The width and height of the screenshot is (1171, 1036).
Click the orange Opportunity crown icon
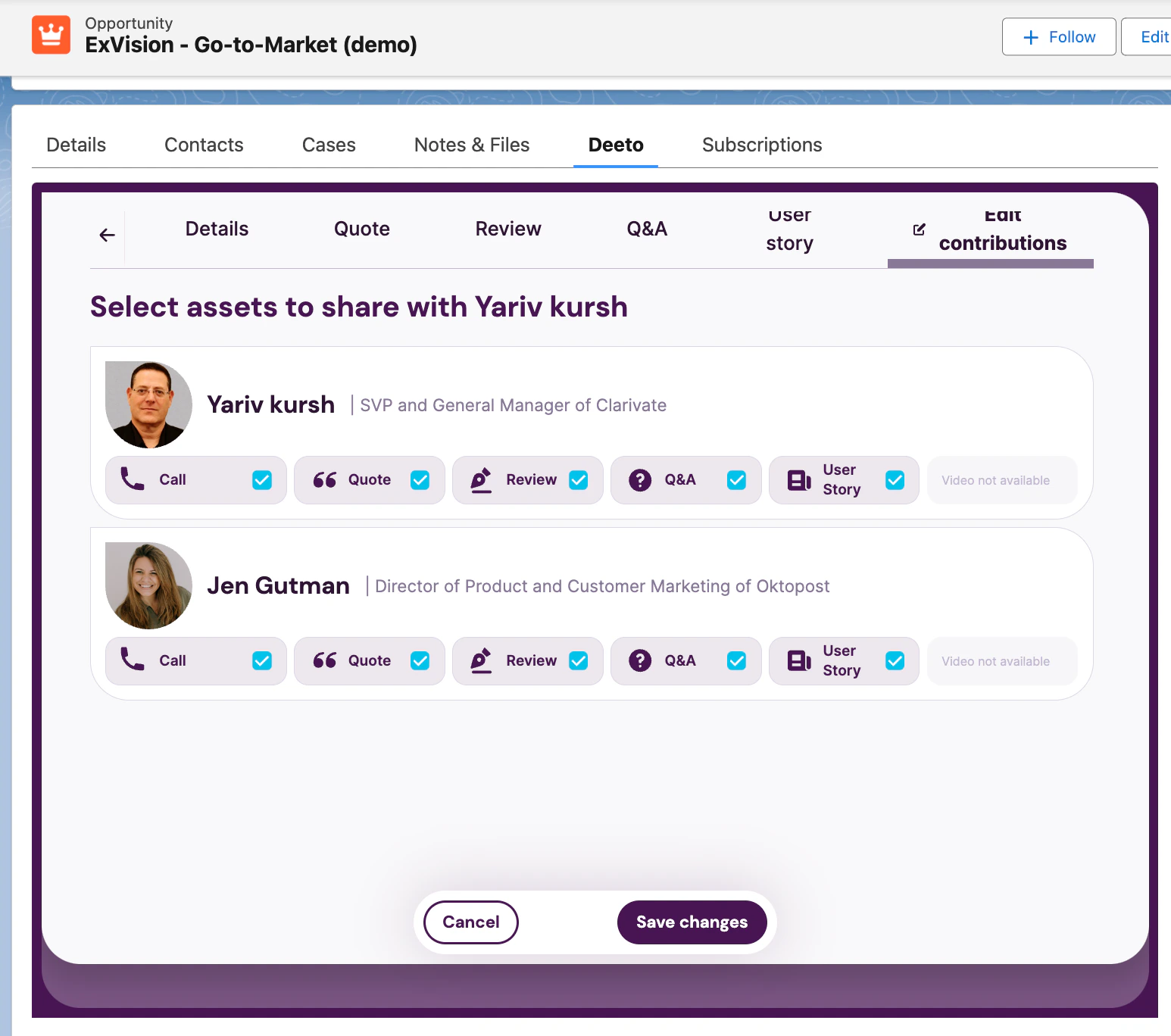tap(51, 35)
